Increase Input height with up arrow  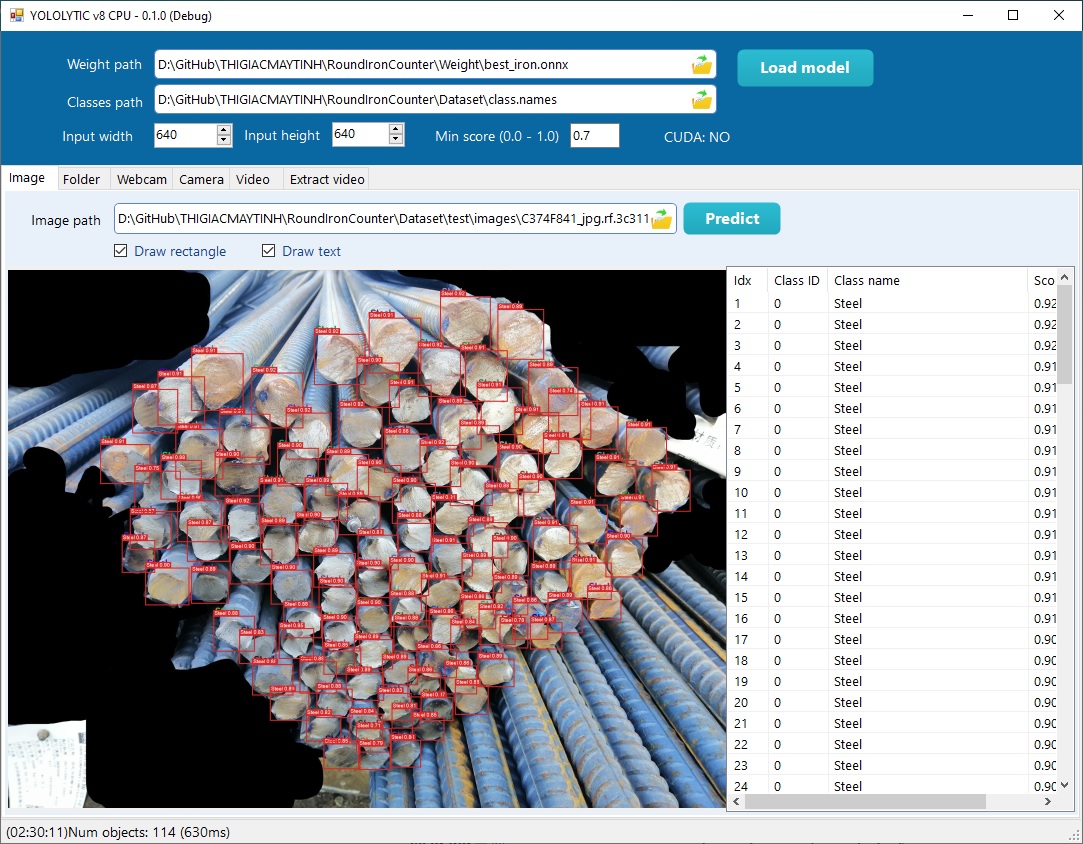pyautogui.click(x=396, y=129)
